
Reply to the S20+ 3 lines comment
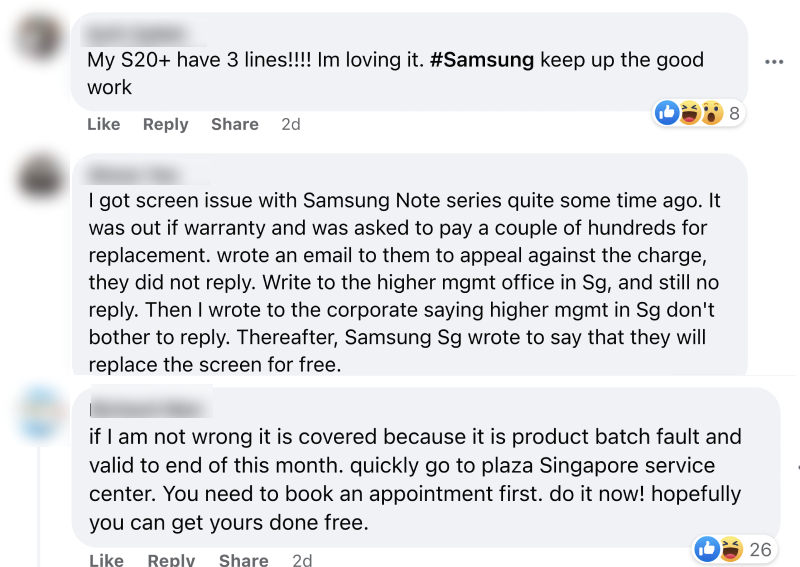pos(165,124)
